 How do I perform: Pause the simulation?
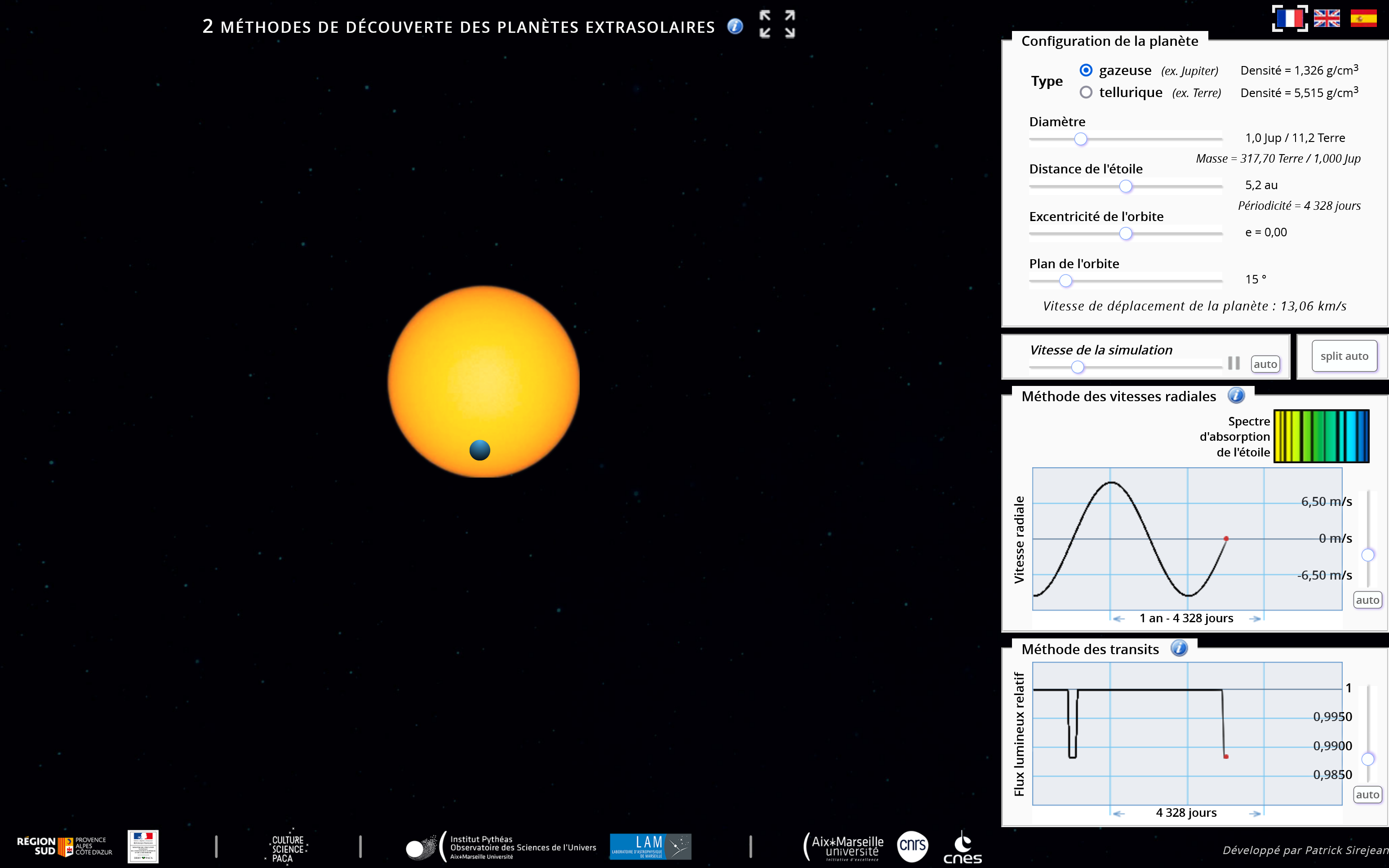(x=1234, y=363)
